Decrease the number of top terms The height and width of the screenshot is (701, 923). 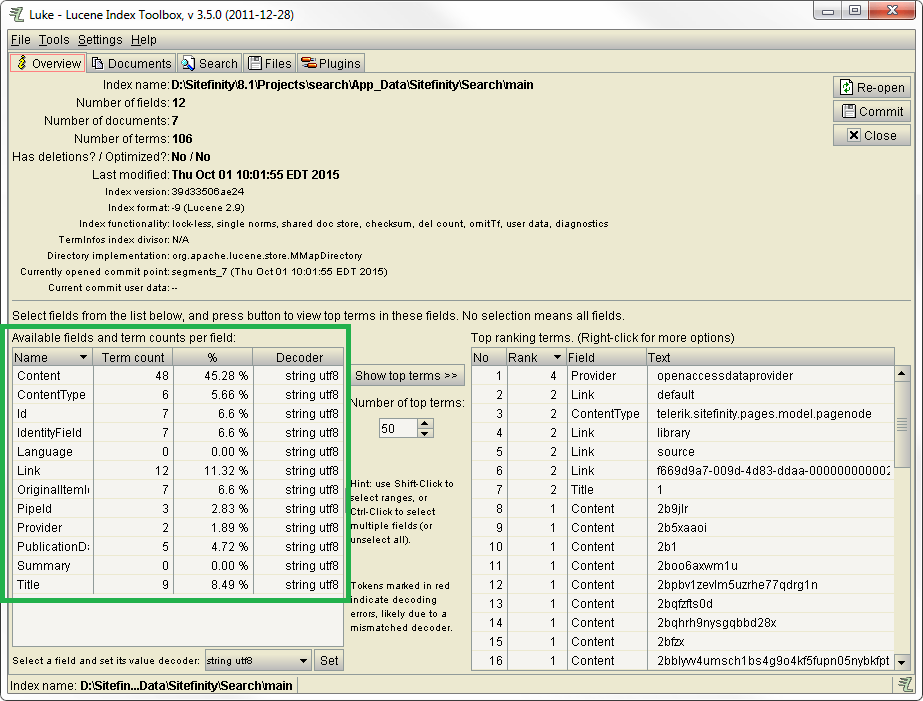click(425, 433)
